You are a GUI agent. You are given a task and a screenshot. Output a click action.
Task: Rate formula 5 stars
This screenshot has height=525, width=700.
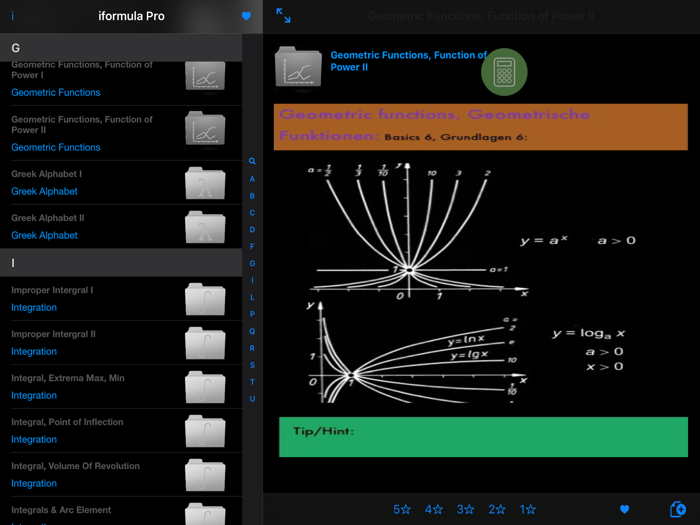point(402,509)
